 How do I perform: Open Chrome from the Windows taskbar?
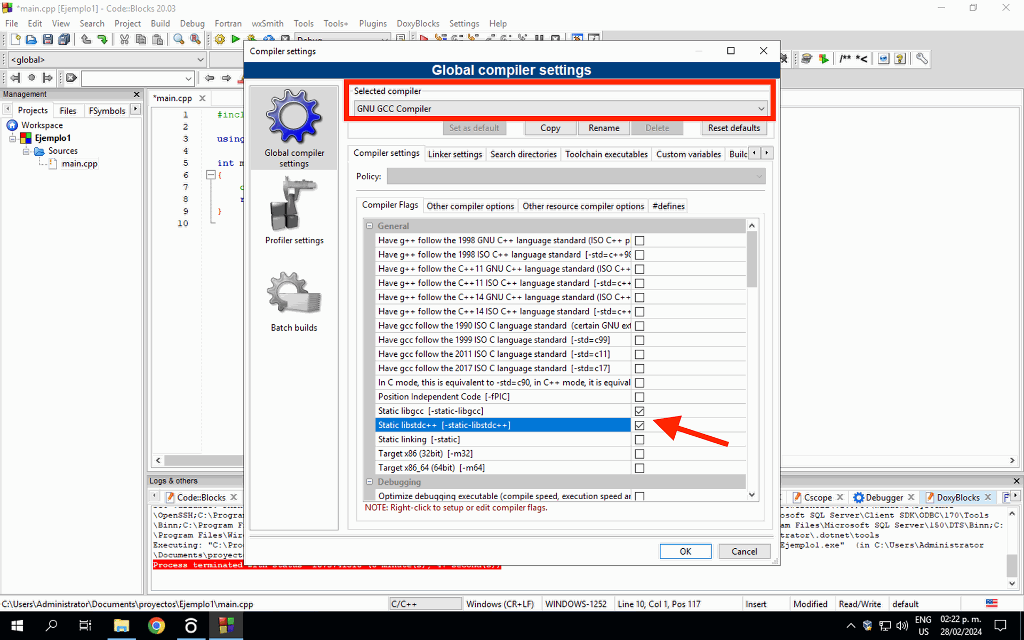[156, 626]
